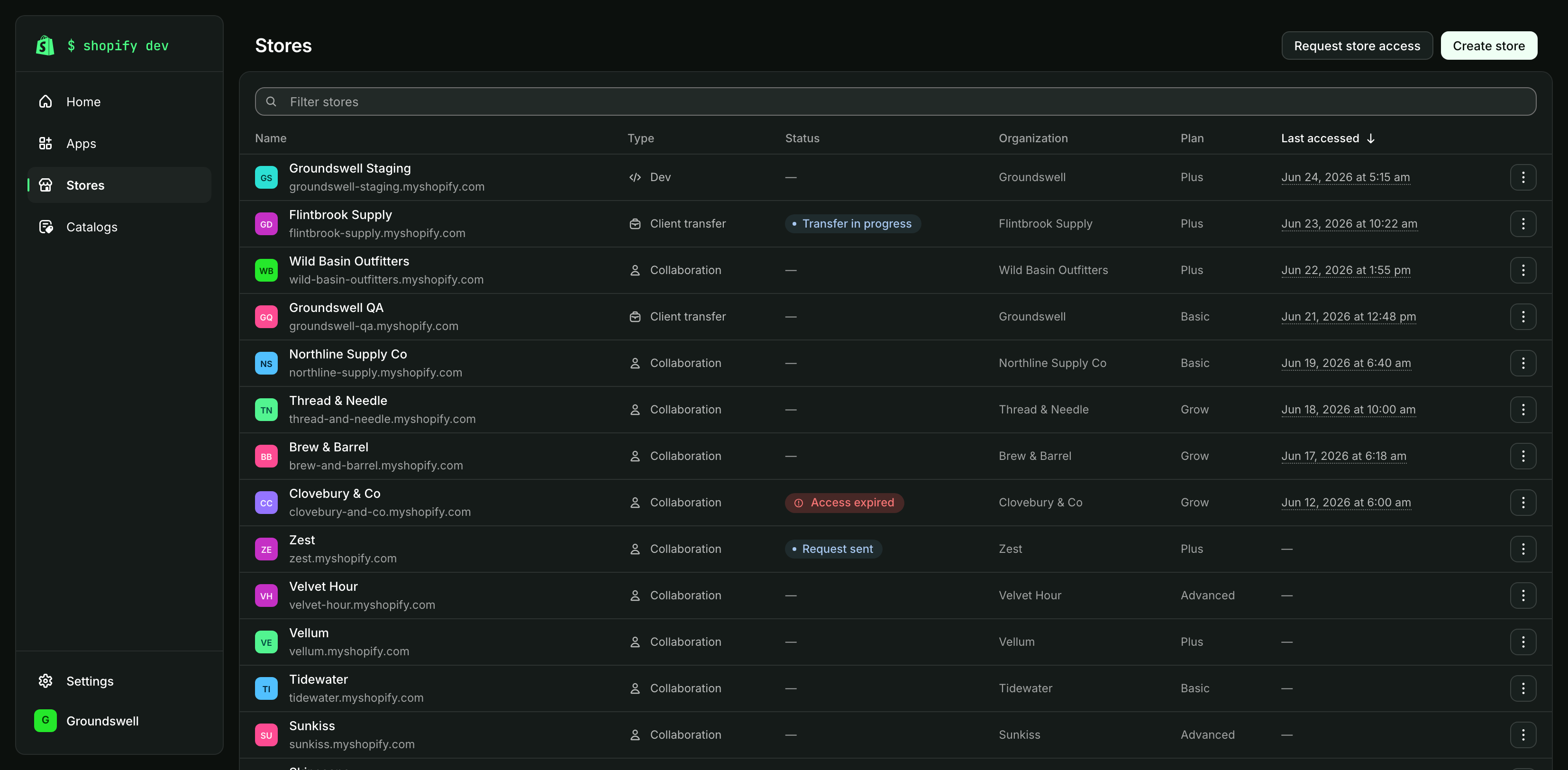
Task: Open actions menu for Zest
Action: tap(1523, 549)
